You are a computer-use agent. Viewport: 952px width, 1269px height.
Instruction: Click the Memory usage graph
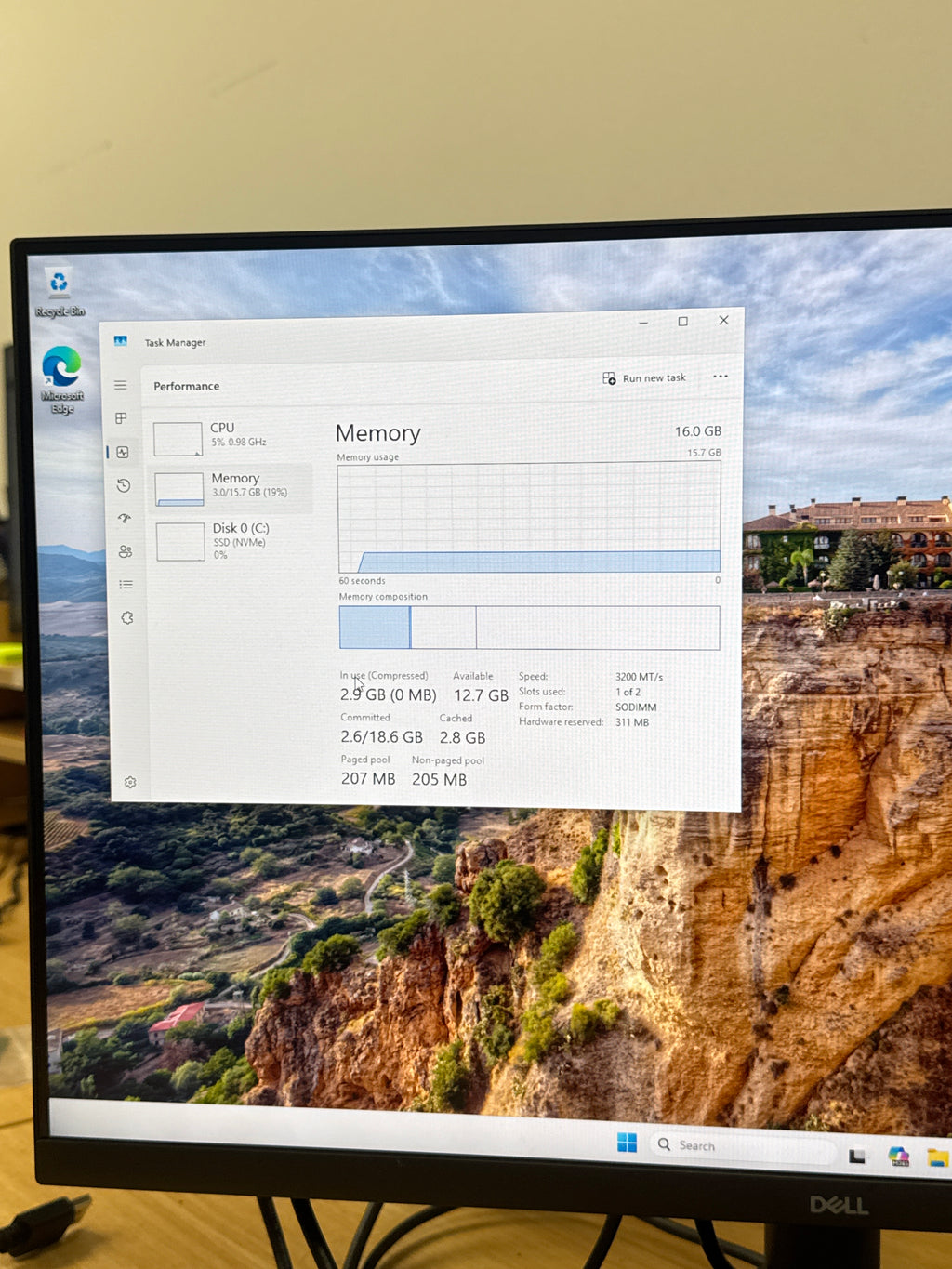coord(529,517)
